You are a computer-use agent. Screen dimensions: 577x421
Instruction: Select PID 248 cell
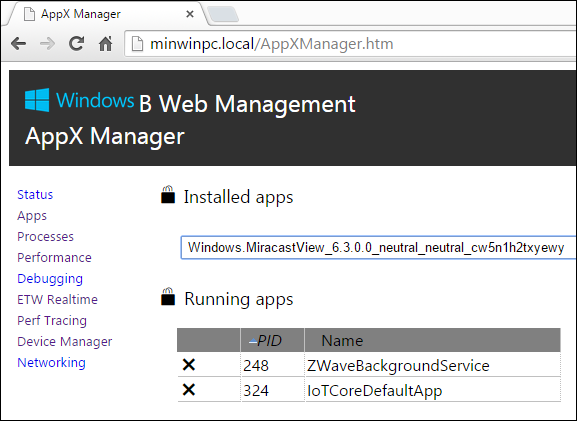(x=272, y=365)
